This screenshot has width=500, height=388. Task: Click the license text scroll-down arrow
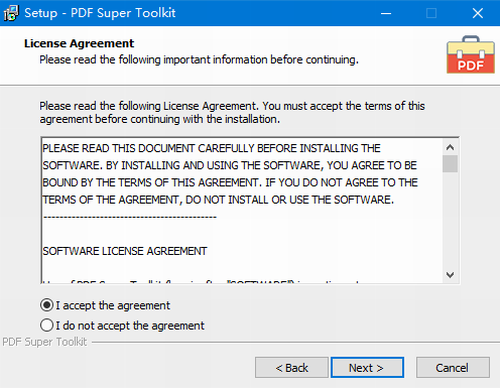(x=450, y=275)
